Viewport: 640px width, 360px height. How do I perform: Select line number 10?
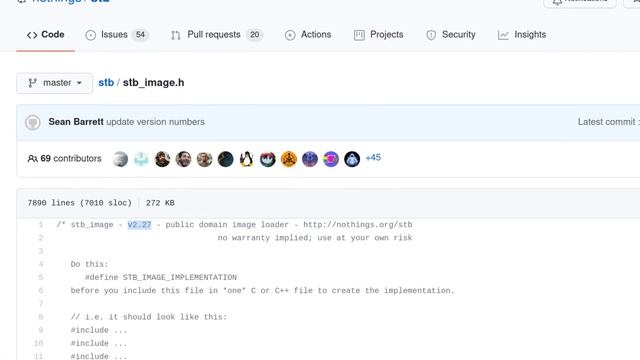[38, 343]
